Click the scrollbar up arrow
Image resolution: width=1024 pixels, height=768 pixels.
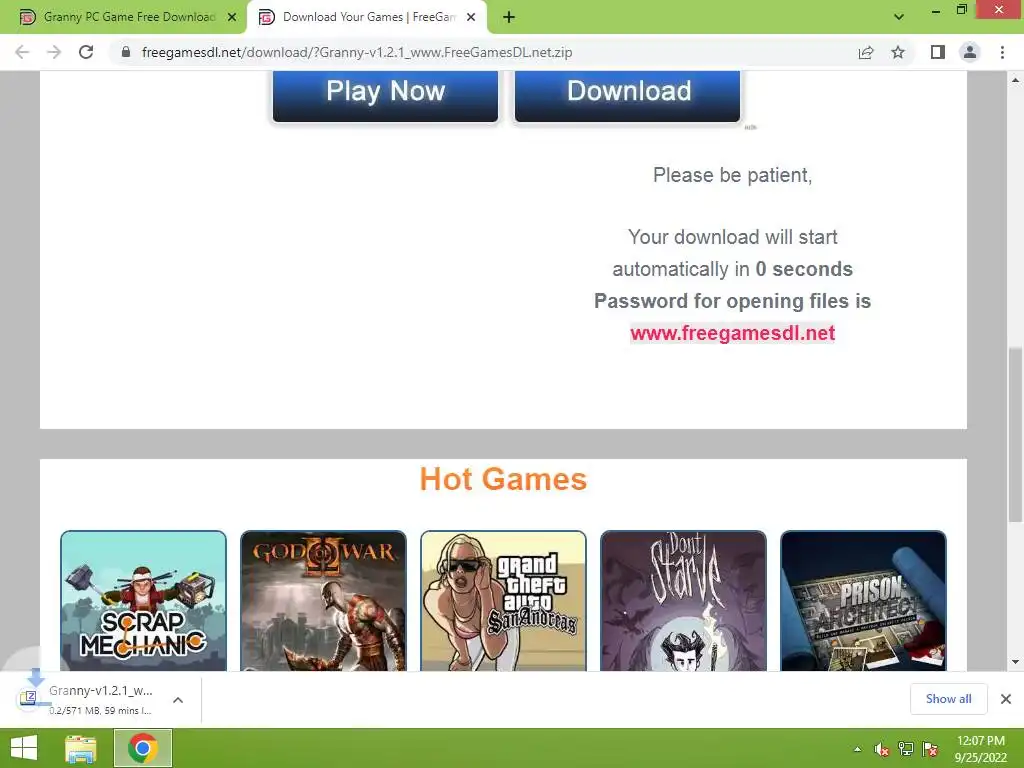1015,80
